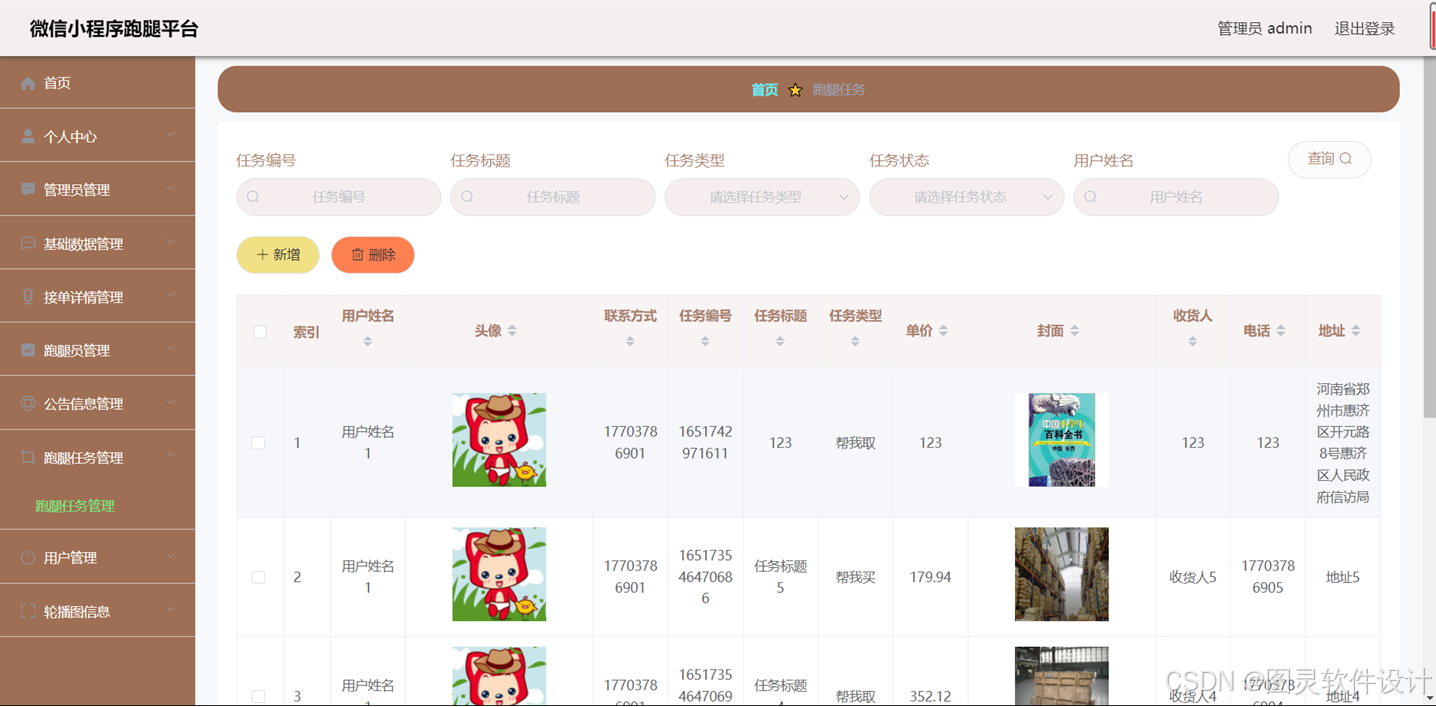The height and width of the screenshot is (707, 1436).
Task: Expand 公告信息管理 using its chevron
Action: coord(170,401)
